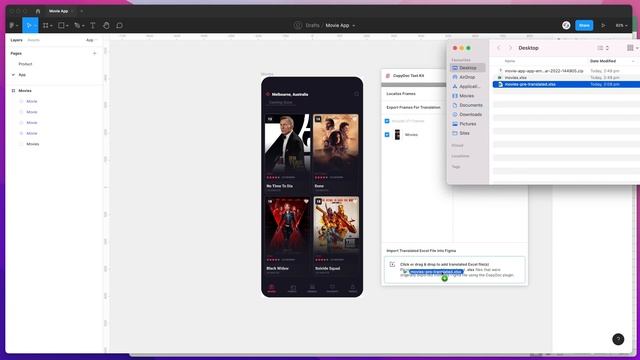640x360 pixels.
Task: Click the upload icon in import drop zone
Action: [x=392, y=264]
